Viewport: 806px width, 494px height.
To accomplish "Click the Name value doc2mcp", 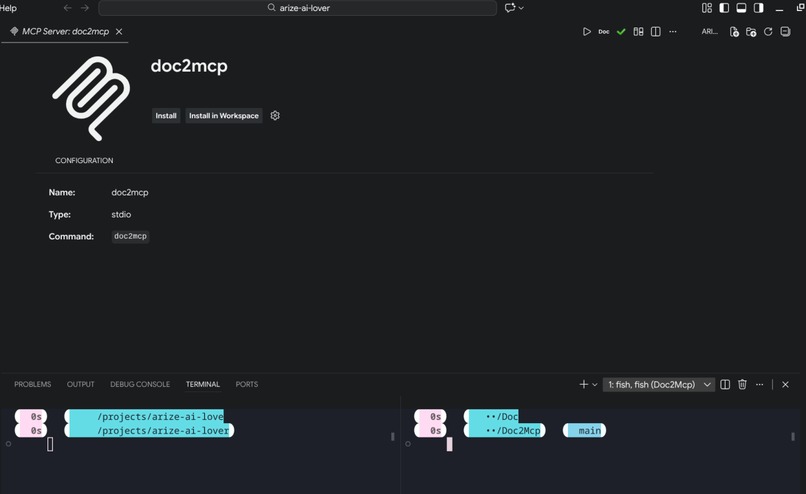I will (130, 192).
